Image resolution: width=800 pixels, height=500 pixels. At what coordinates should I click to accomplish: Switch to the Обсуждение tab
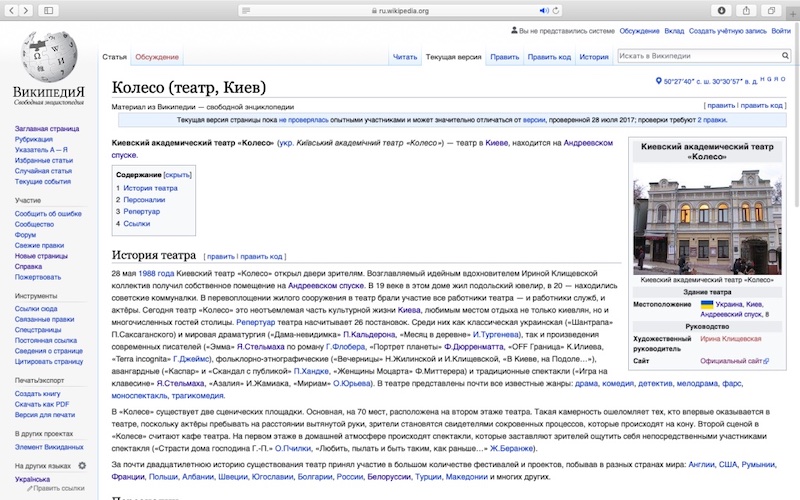157,57
